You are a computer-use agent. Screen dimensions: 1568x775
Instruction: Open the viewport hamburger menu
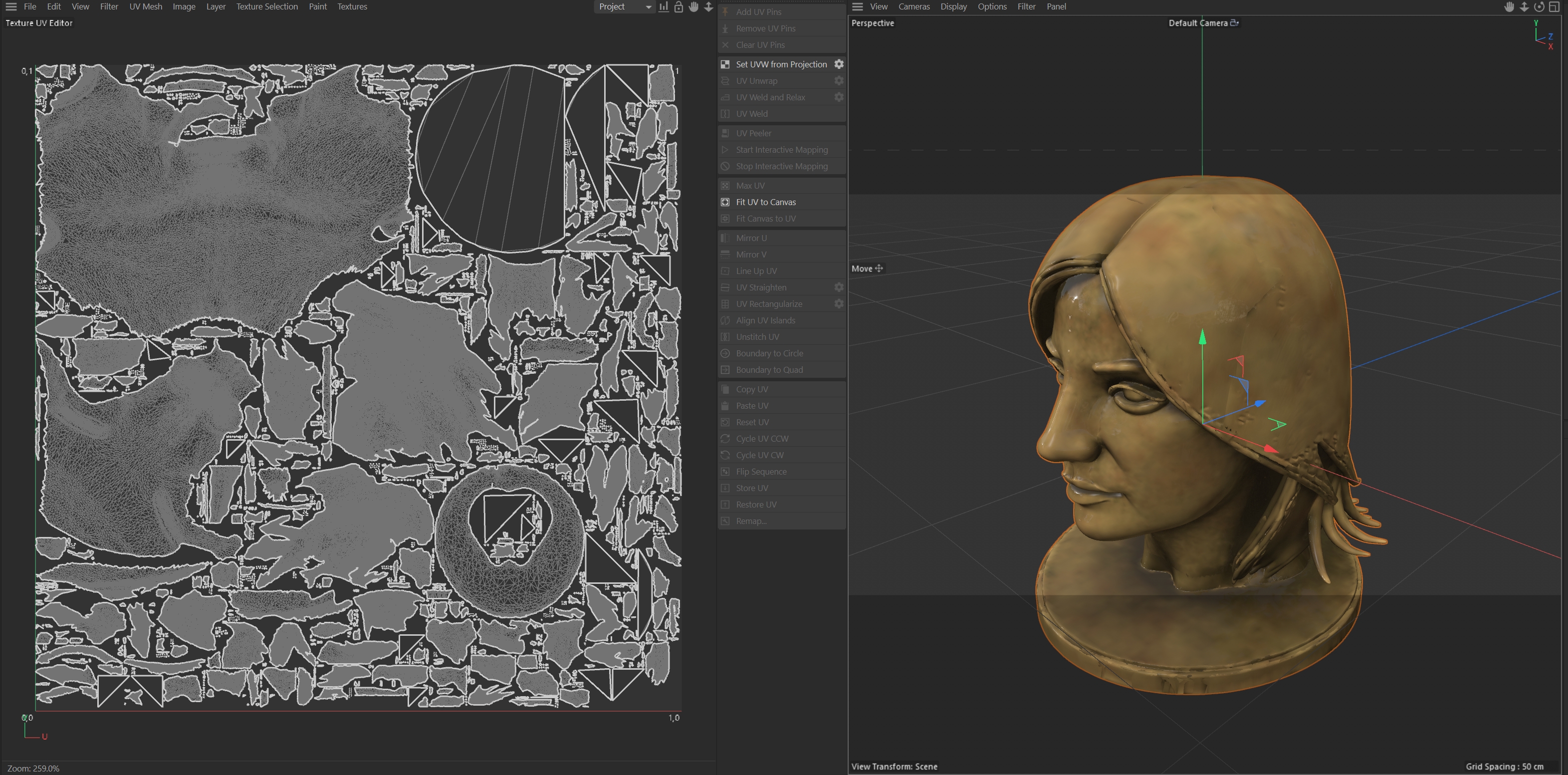pos(858,6)
